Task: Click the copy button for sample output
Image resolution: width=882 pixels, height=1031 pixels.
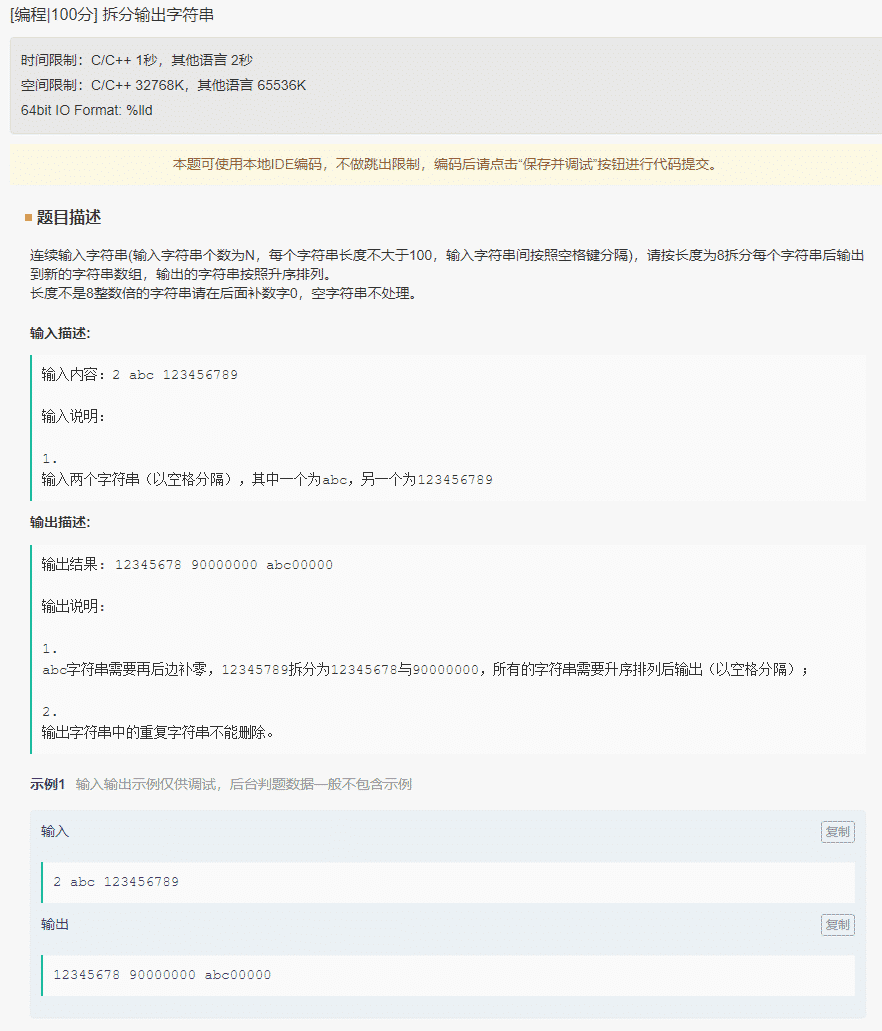Action: pyautogui.click(x=837, y=925)
